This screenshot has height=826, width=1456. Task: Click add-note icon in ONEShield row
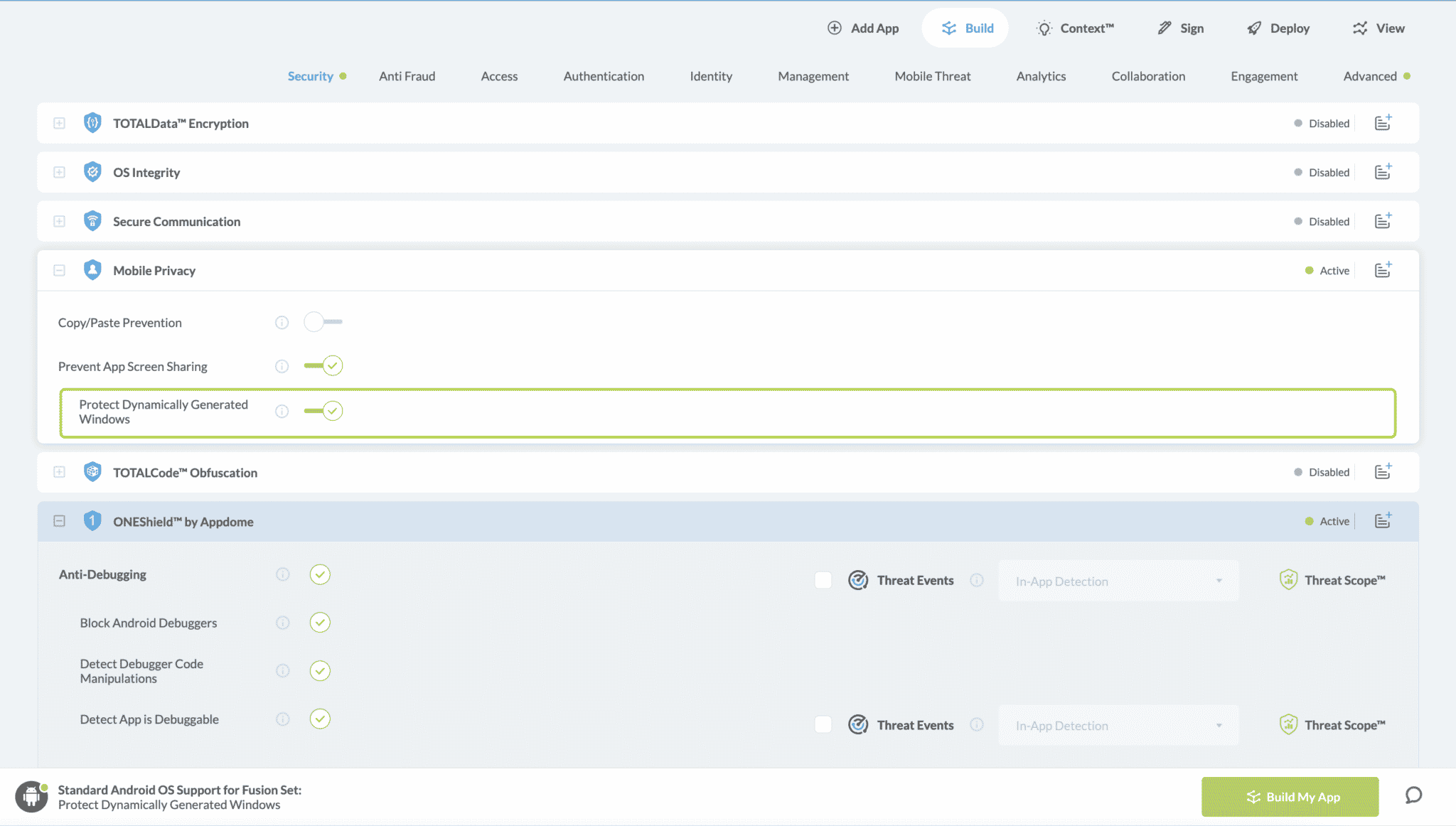pos(1382,521)
